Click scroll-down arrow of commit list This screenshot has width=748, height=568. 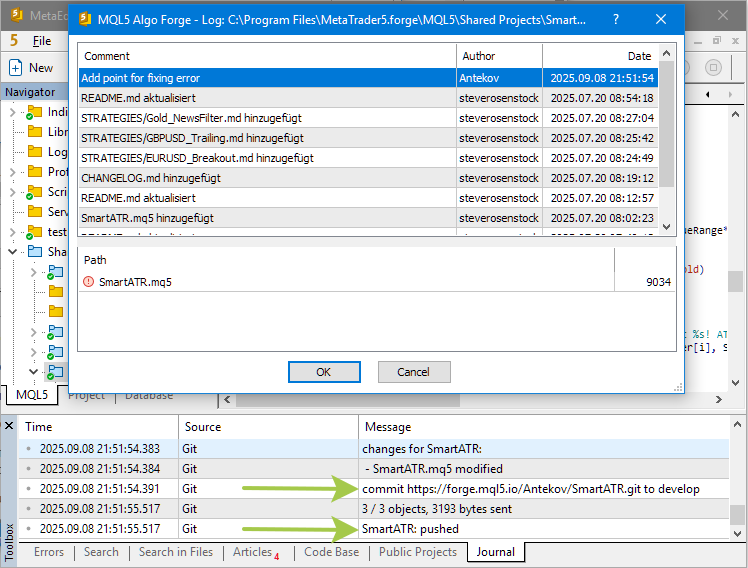[667, 227]
